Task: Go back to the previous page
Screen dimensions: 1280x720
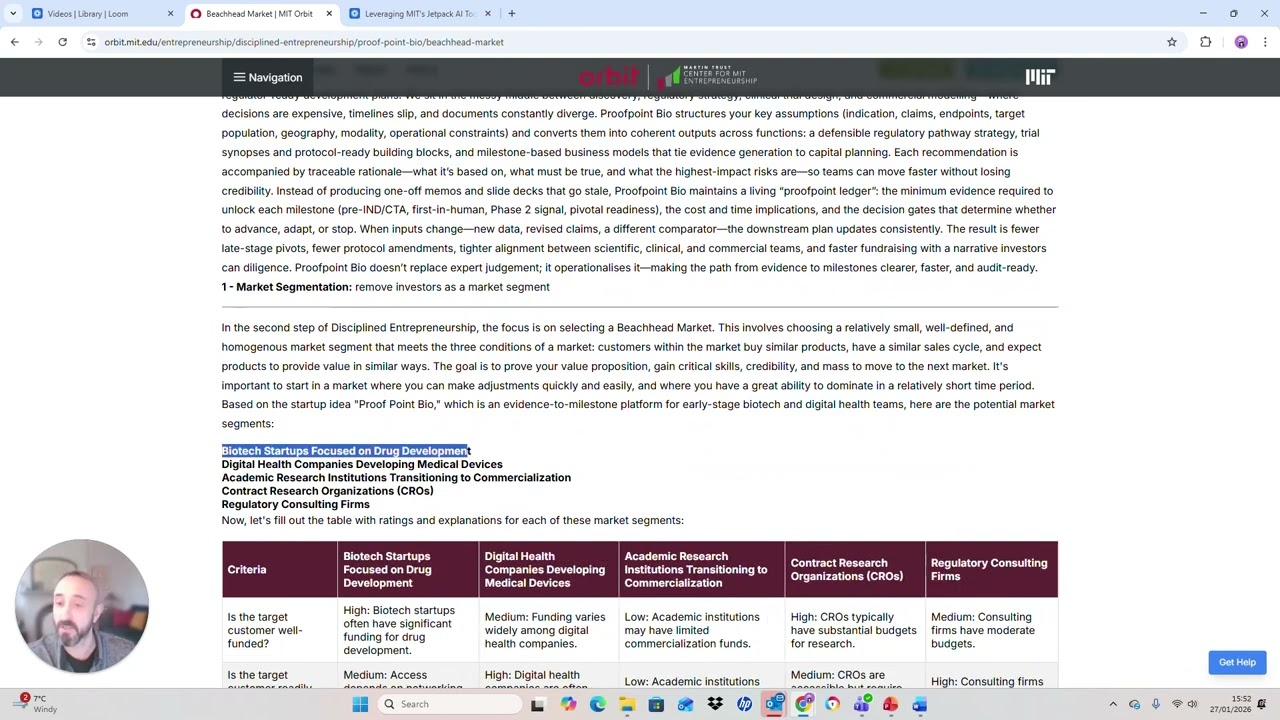Action: click(x=14, y=42)
